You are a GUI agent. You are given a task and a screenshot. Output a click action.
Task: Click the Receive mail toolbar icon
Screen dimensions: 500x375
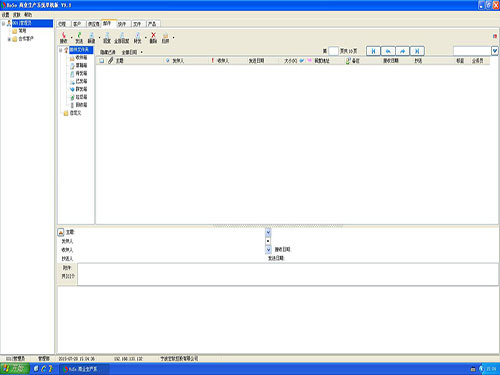pos(63,37)
